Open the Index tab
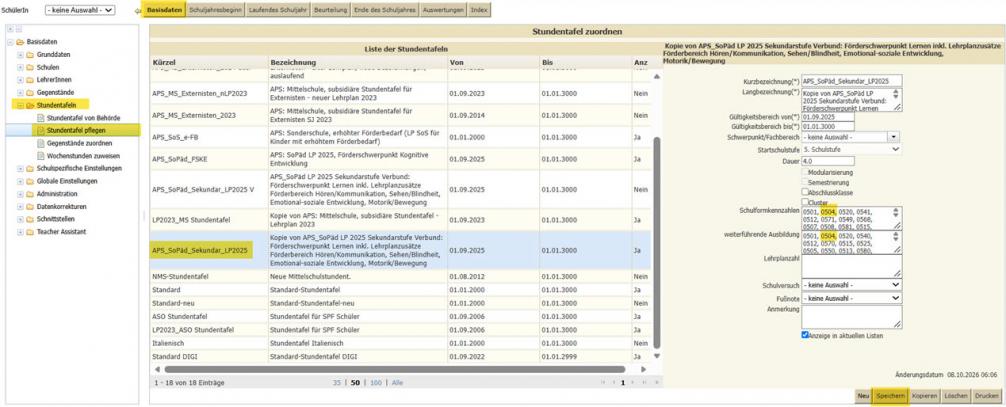The height and width of the screenshot is (407, 1006). tap(479, 11)
